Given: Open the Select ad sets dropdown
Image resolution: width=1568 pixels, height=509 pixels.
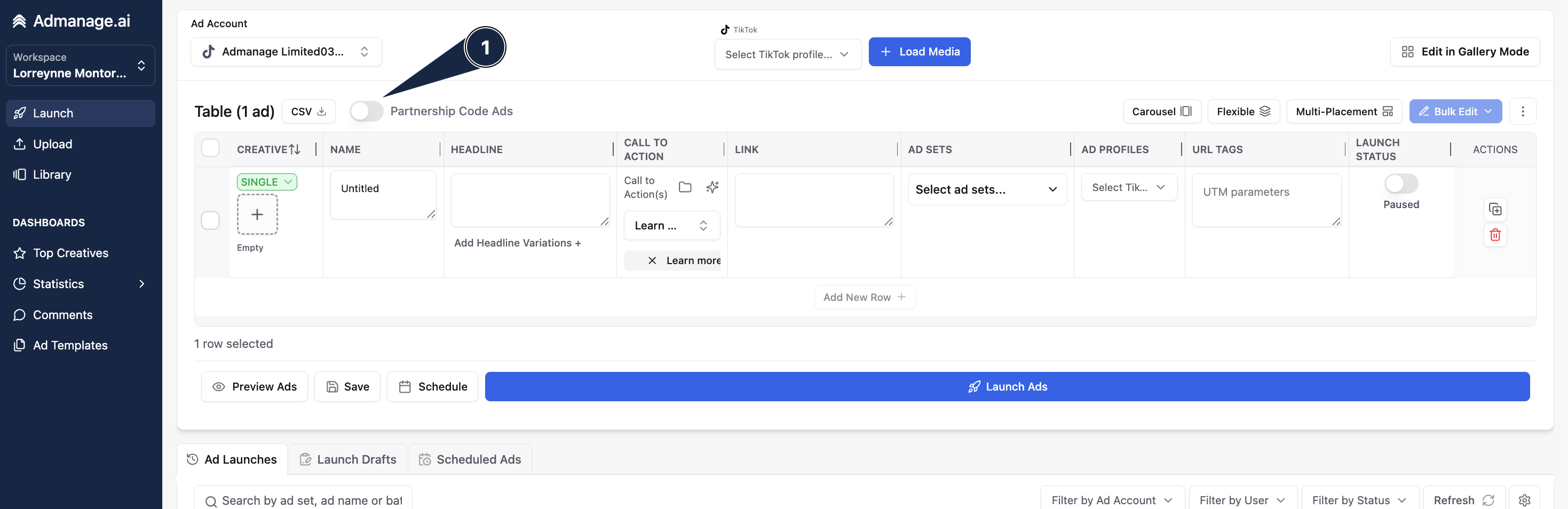Looking at the screenshot, I should pyautogui.click(x=987, y=189).
